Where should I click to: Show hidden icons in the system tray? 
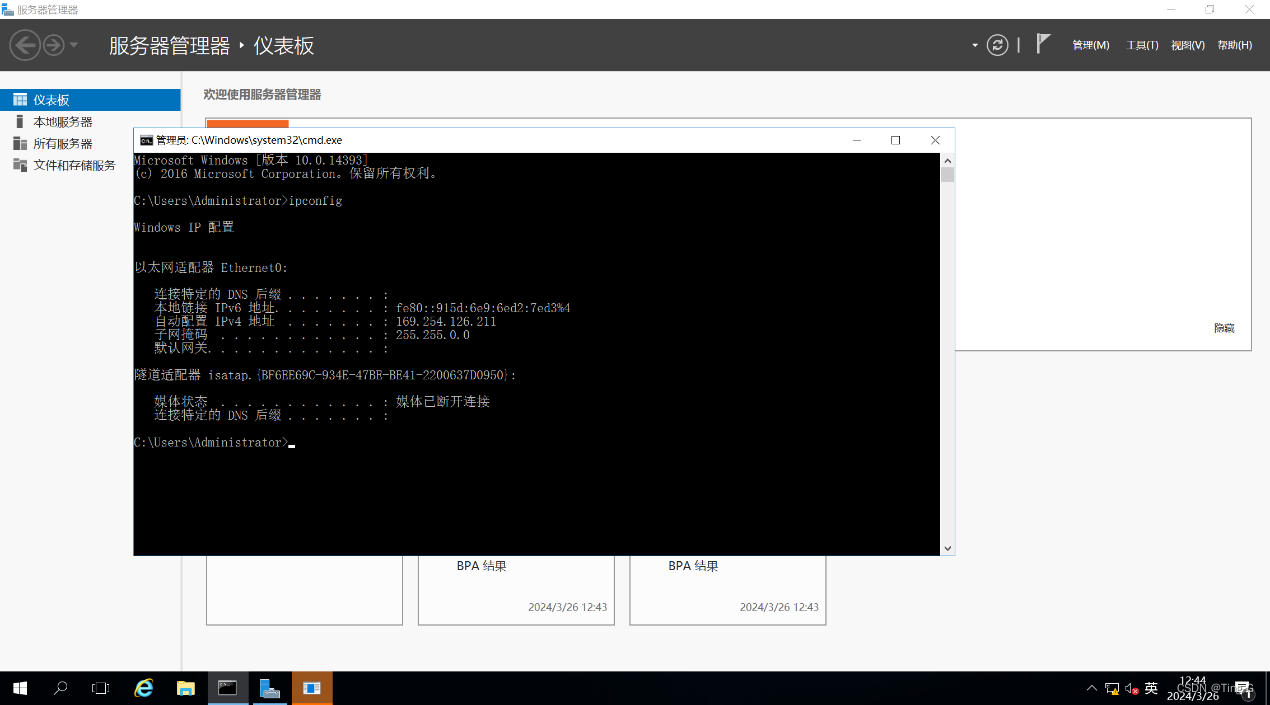coord(1091,688)
